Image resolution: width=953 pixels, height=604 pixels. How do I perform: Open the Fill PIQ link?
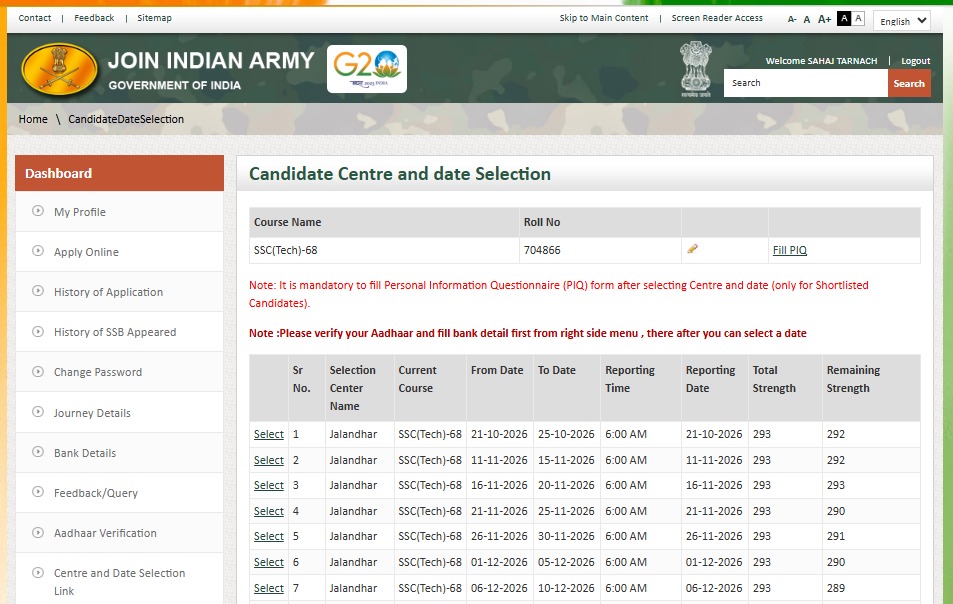click(790, 250)
